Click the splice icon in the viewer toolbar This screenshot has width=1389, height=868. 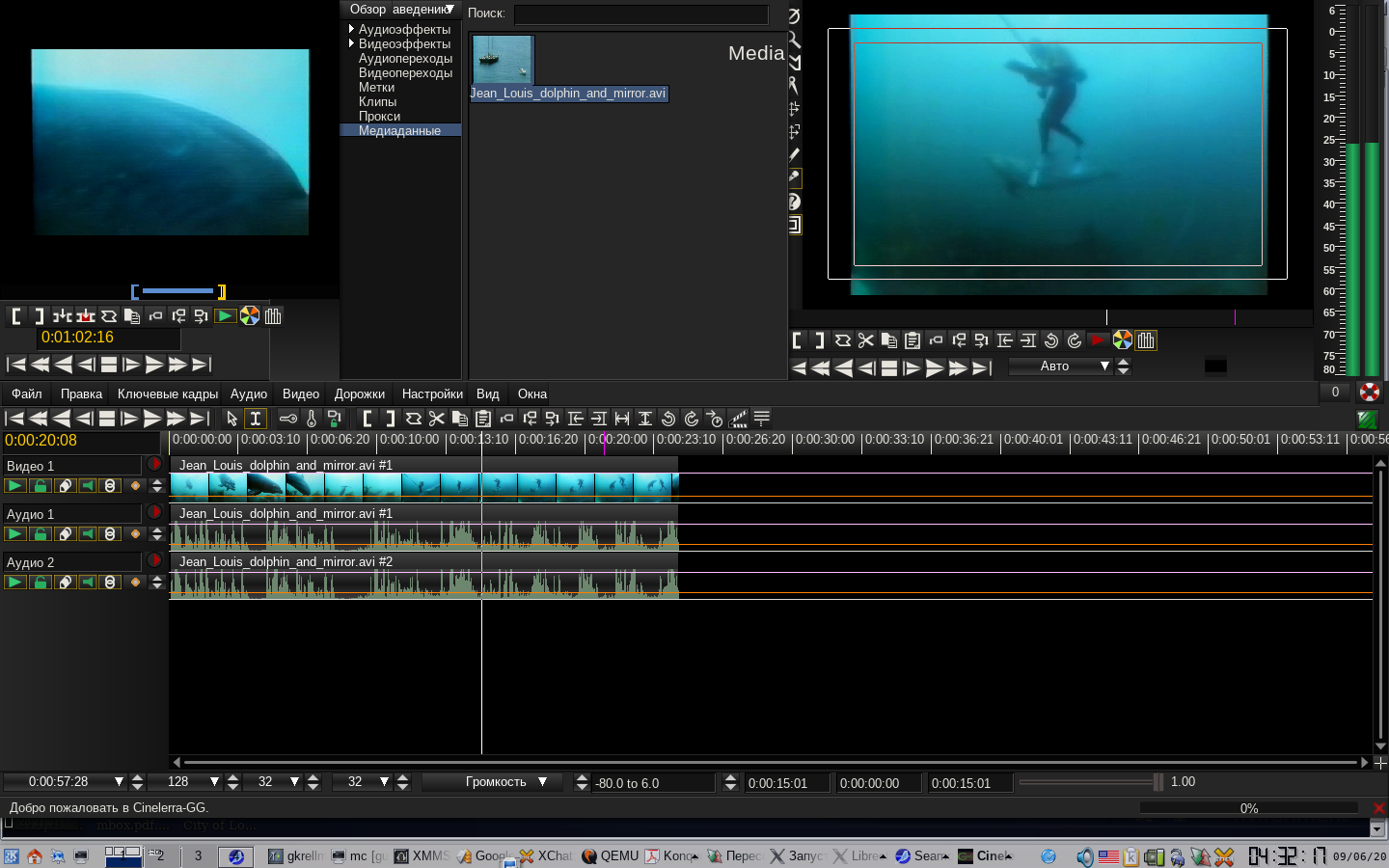(x=62, y=316)
